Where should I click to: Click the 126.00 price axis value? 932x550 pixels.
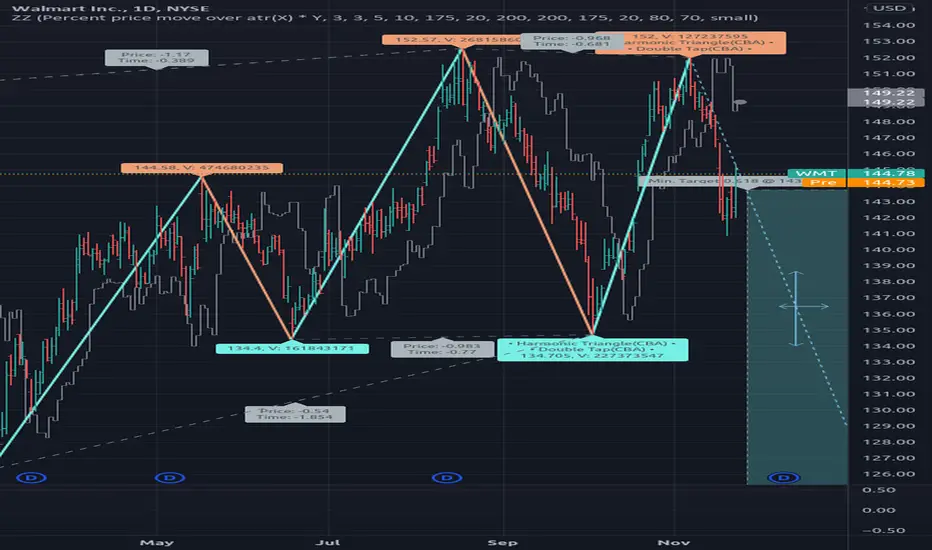pos(889,474)
